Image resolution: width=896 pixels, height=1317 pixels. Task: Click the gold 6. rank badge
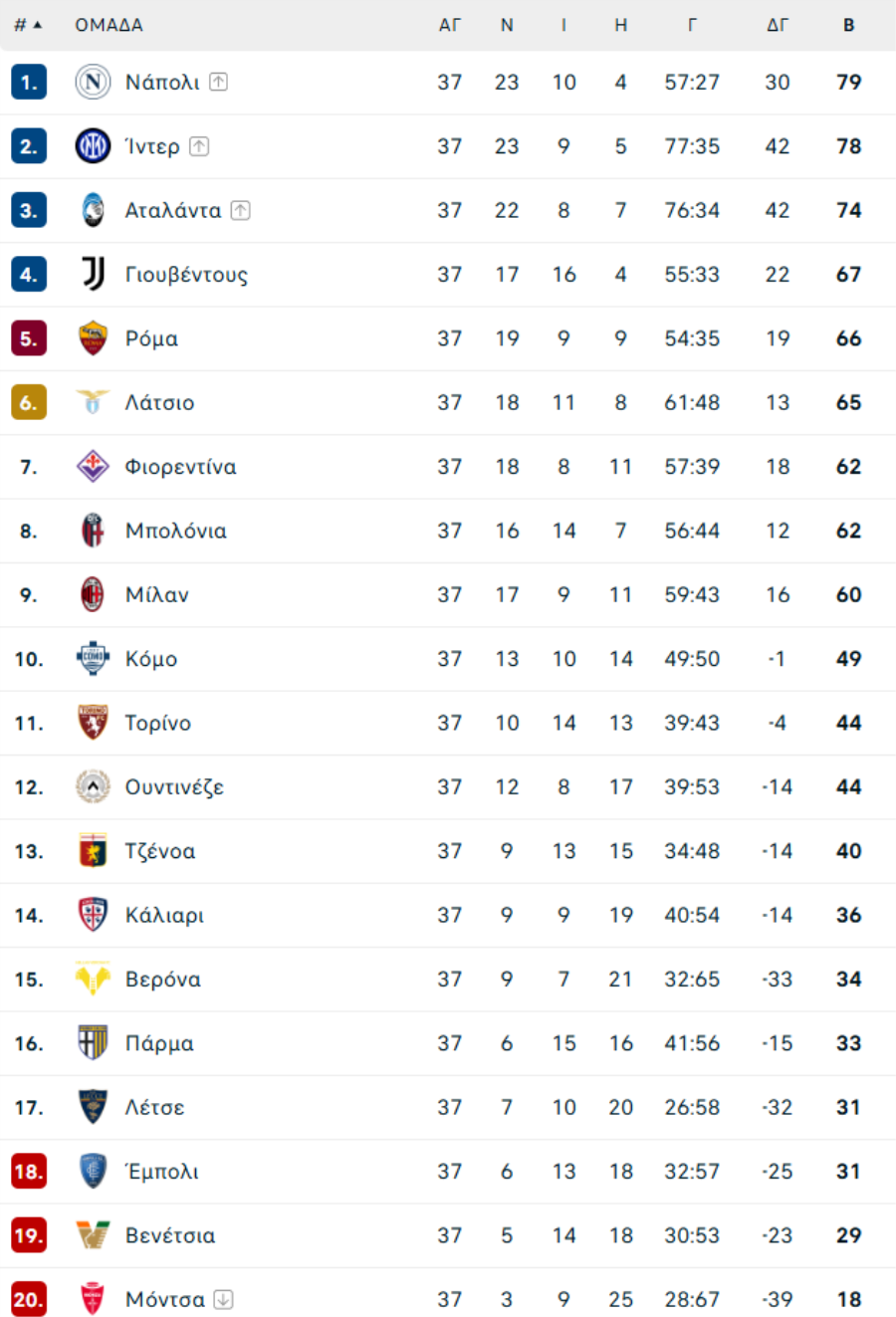tap(29, 402)
